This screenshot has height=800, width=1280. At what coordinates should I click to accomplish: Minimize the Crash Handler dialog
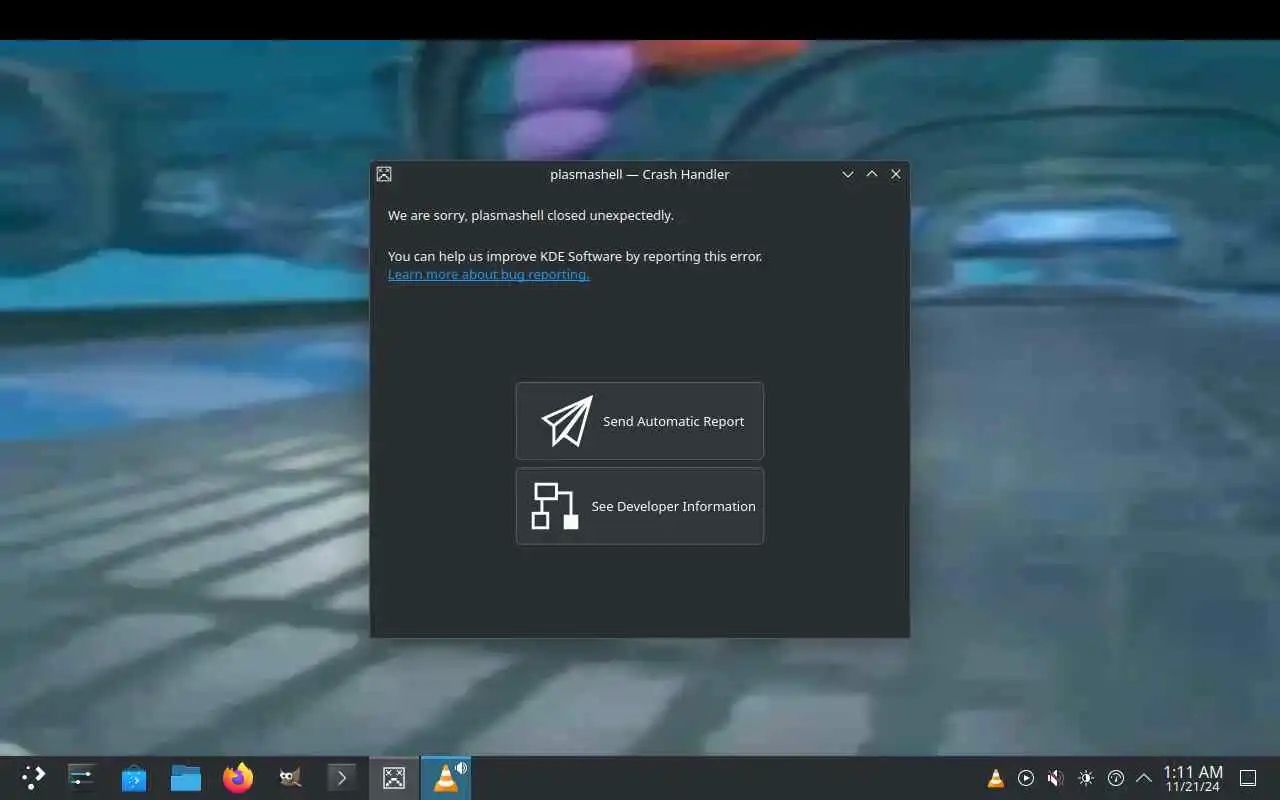pyautogui.click(x=848, y=174)
